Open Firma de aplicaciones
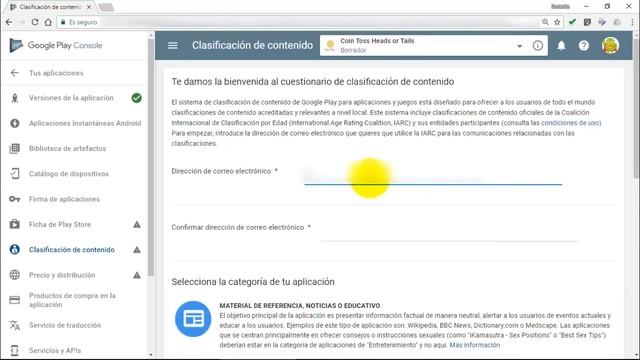 64,199
